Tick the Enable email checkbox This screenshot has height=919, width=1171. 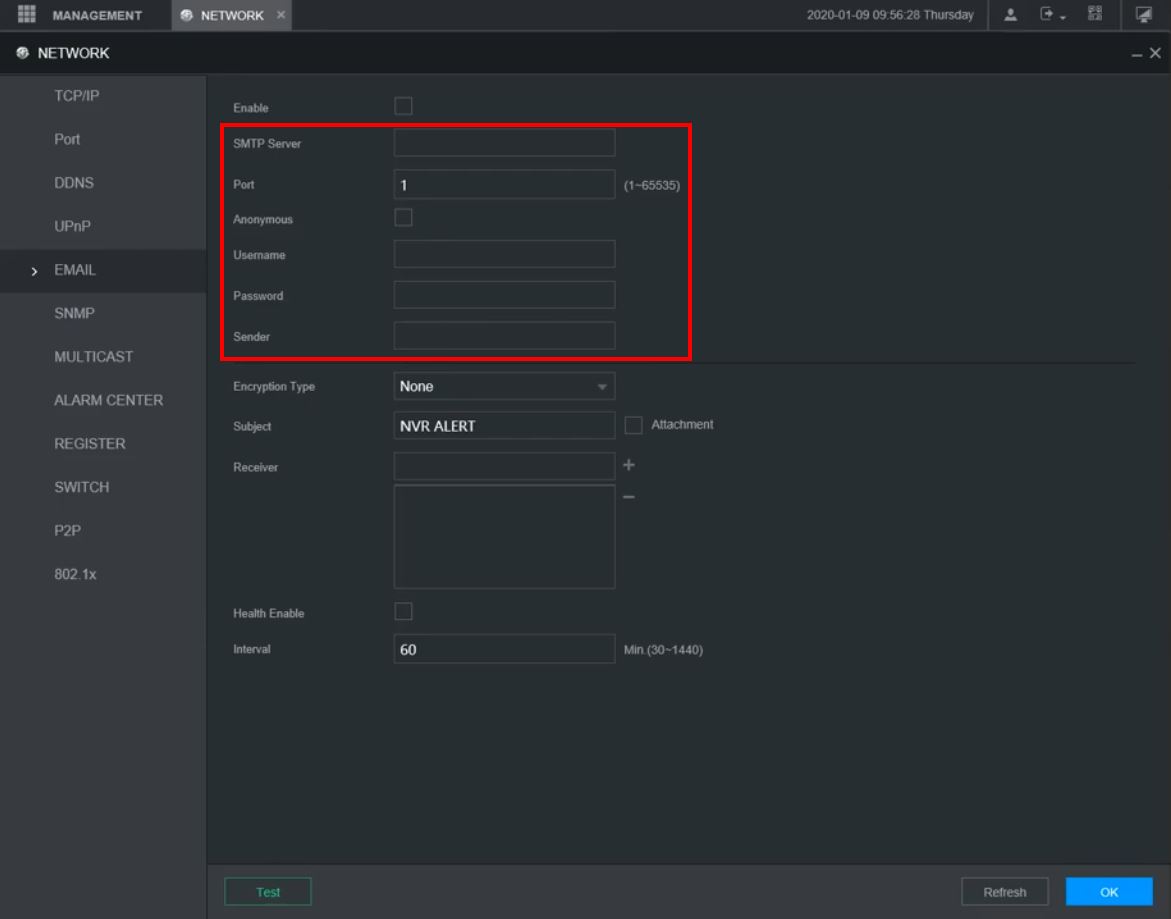404,107
